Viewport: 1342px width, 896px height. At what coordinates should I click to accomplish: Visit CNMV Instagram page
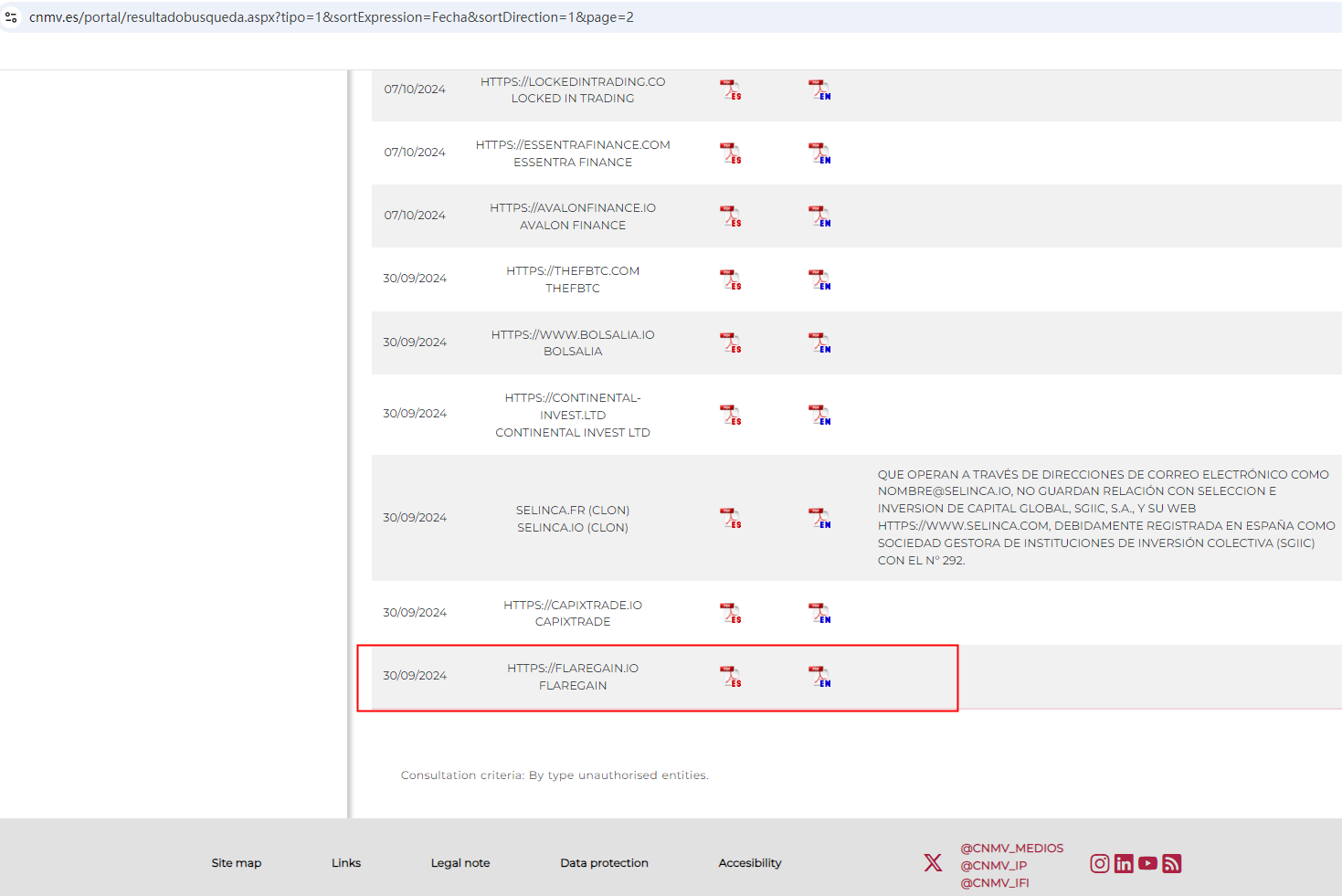1100,863
